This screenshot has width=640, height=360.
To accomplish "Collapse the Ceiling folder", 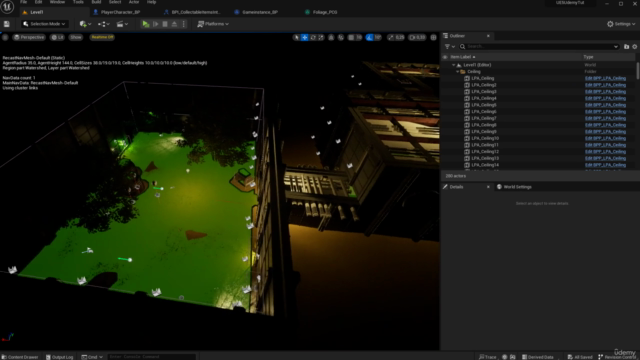I will tap(458, 71).
